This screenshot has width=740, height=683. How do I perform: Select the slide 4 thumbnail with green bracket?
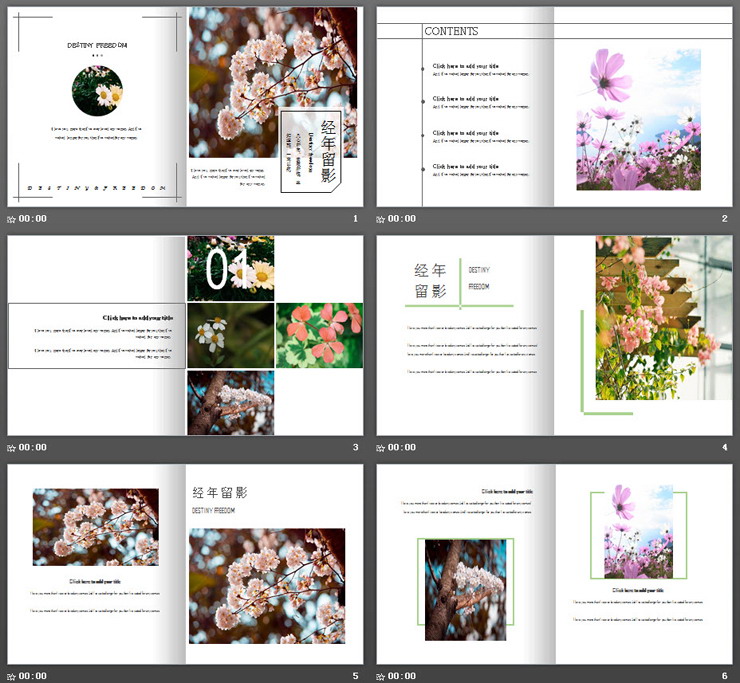coord(554,335)
